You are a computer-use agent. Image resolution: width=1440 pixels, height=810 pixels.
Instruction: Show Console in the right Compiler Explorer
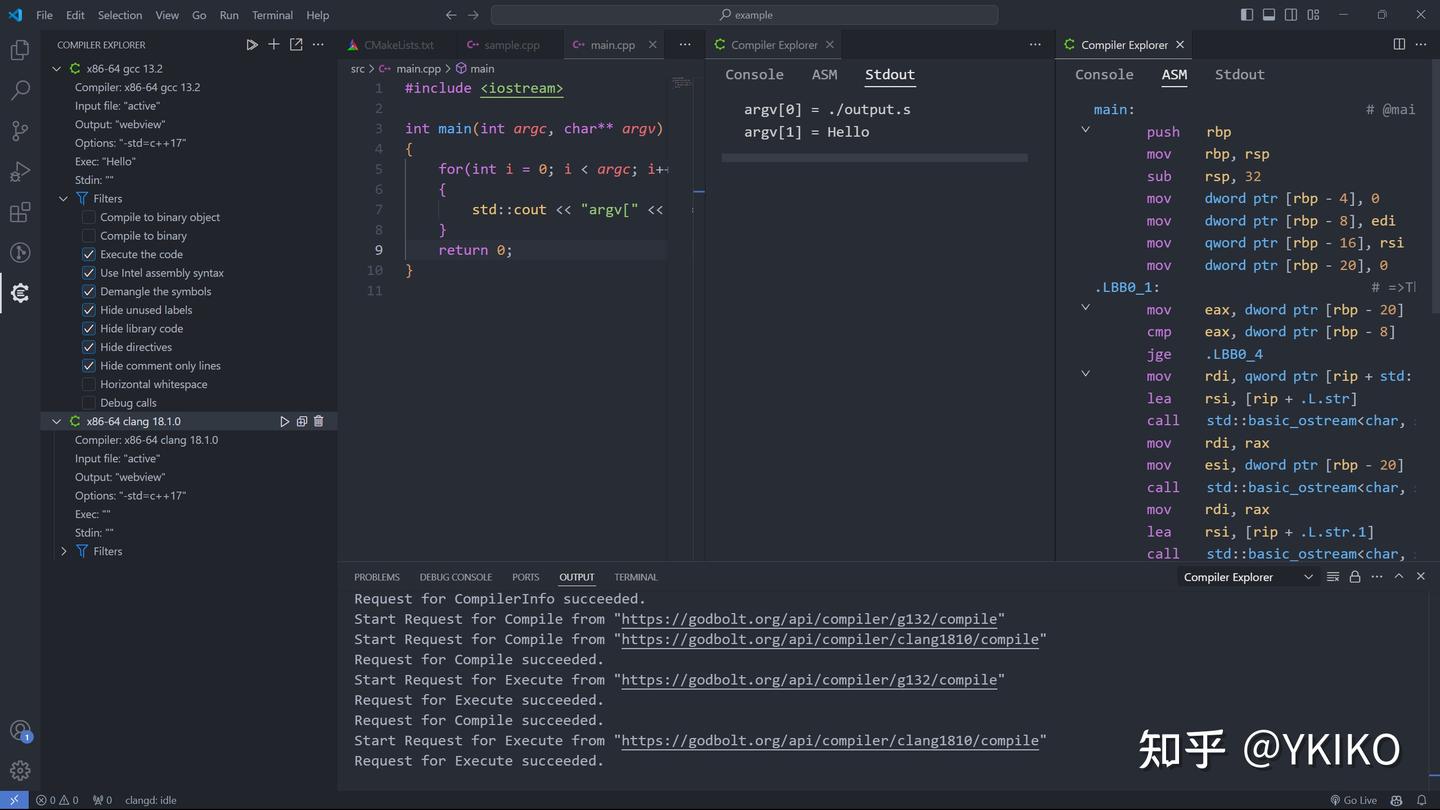[x=1104, y=75]
